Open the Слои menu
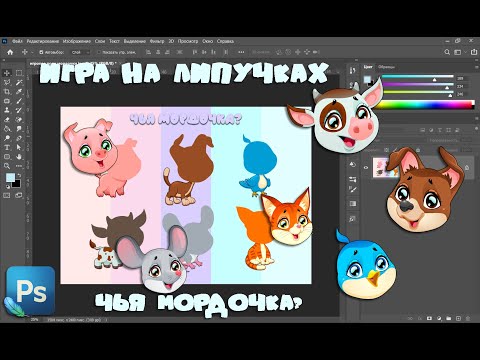480x360 pixels. click(100, 41)
